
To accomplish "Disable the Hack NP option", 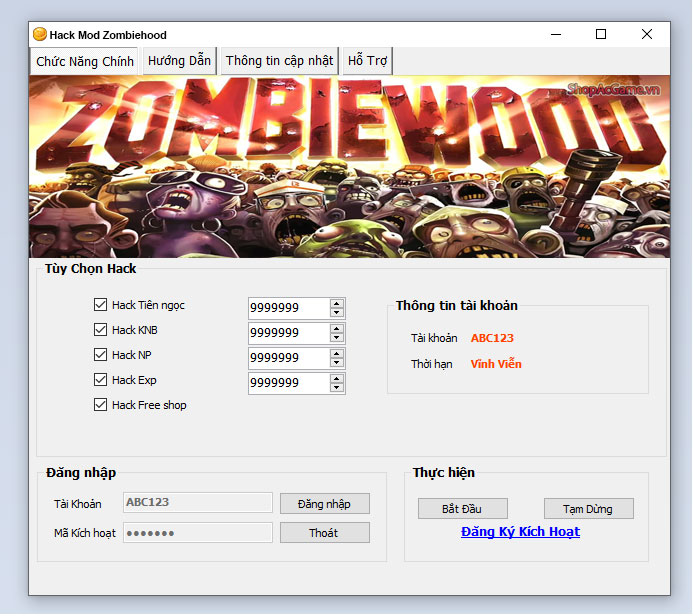I will pyautogui.click(x=100, y=355).
